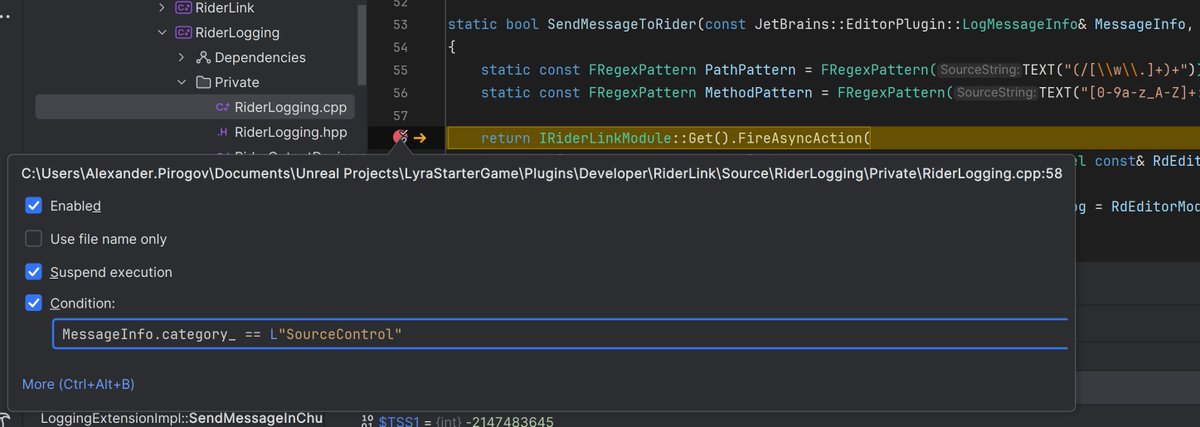Click the SourceString inlay hint on line 56
Screen dimensions: 1200x427
(996, 93)
